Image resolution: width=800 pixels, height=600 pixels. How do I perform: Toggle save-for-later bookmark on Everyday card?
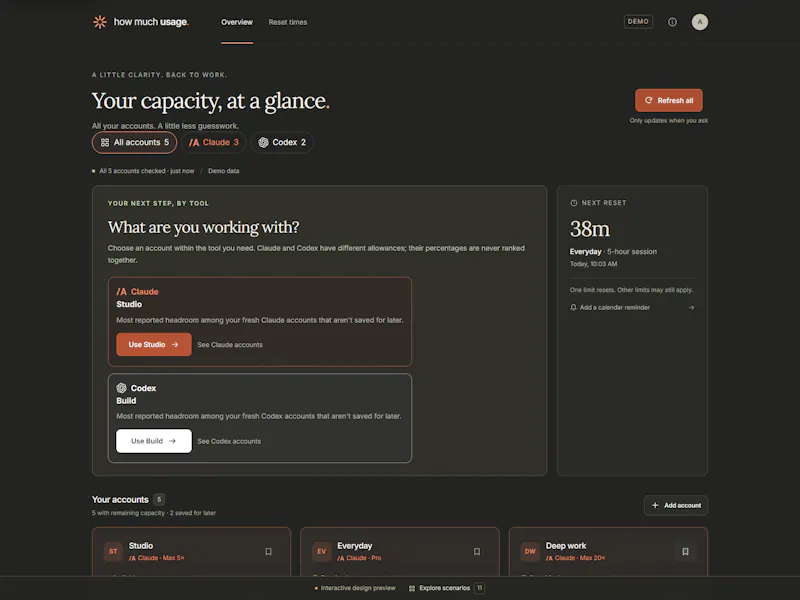[477, 552]
